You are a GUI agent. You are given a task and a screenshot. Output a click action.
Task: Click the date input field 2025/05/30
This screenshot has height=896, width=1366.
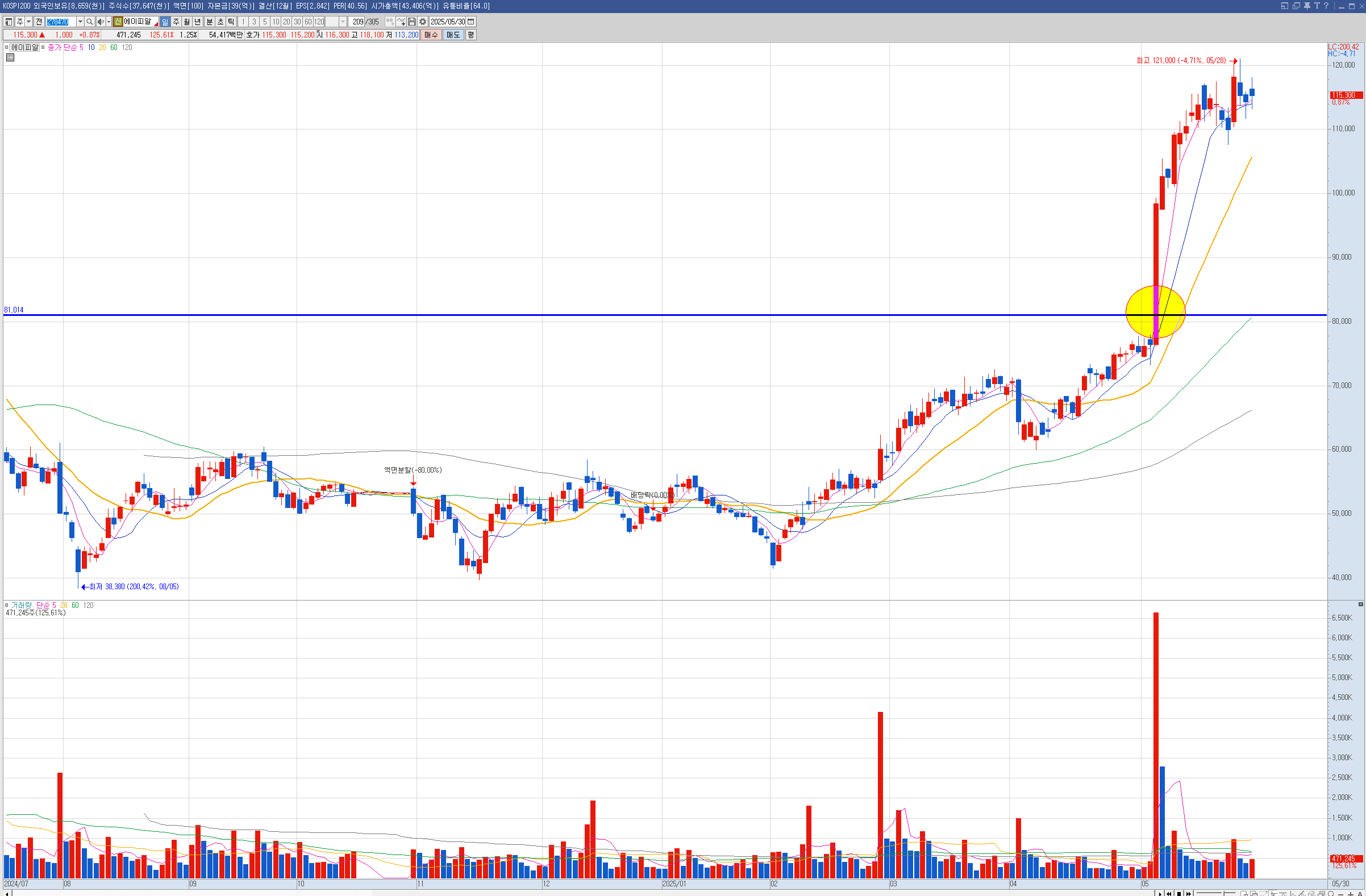448,22
